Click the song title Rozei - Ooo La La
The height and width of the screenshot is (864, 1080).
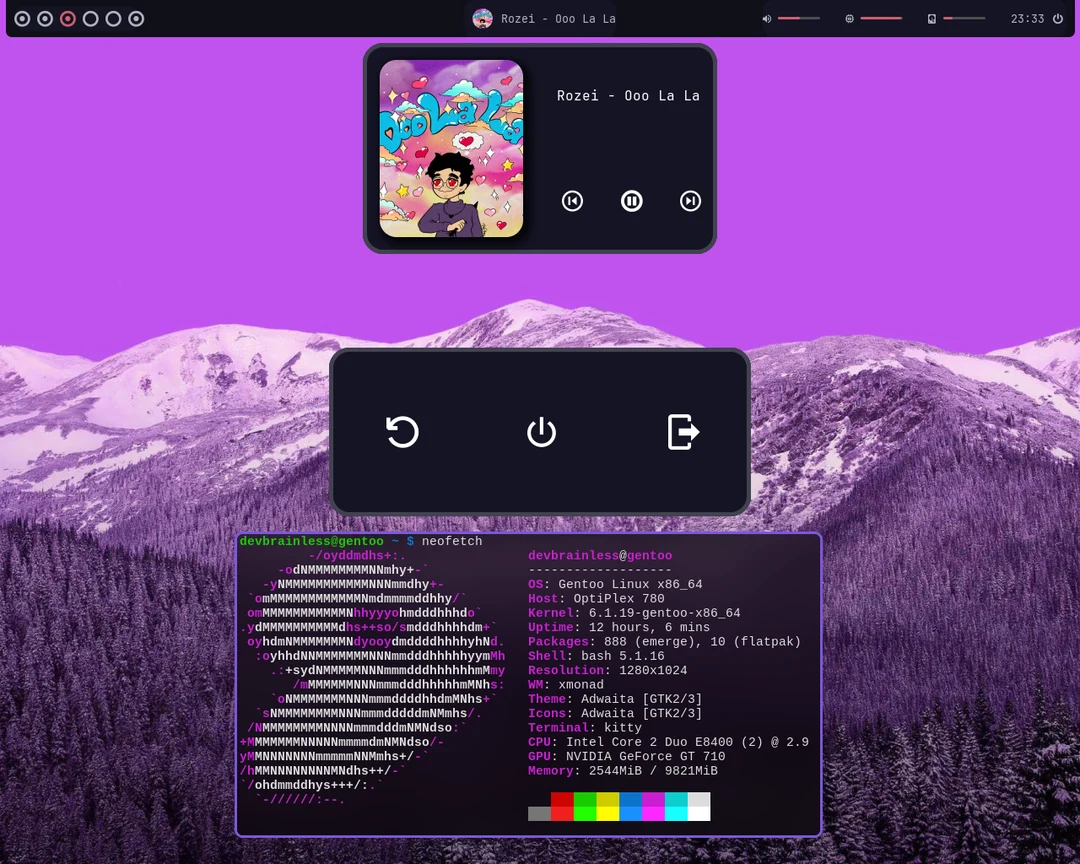(x=628, y=95)
